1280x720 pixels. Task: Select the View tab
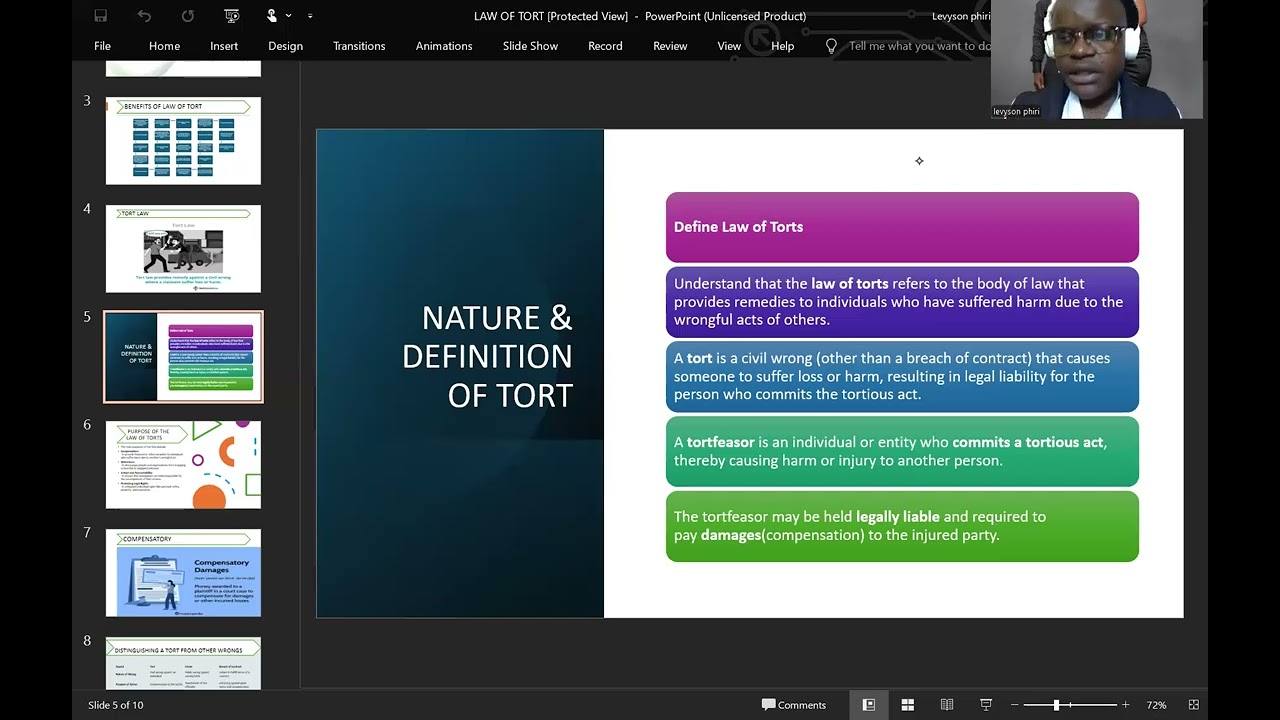[x=729, y=46]
